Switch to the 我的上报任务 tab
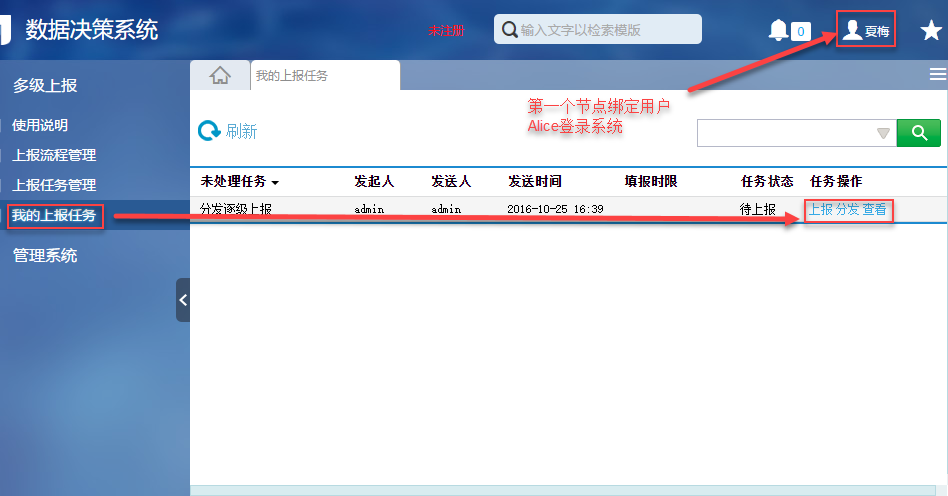The image size is (948, 496). click(325, 76)
